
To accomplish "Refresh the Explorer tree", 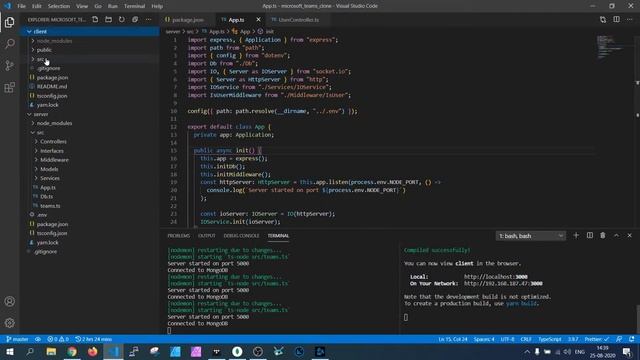I will pyautogui.click(x=122, y=19).
